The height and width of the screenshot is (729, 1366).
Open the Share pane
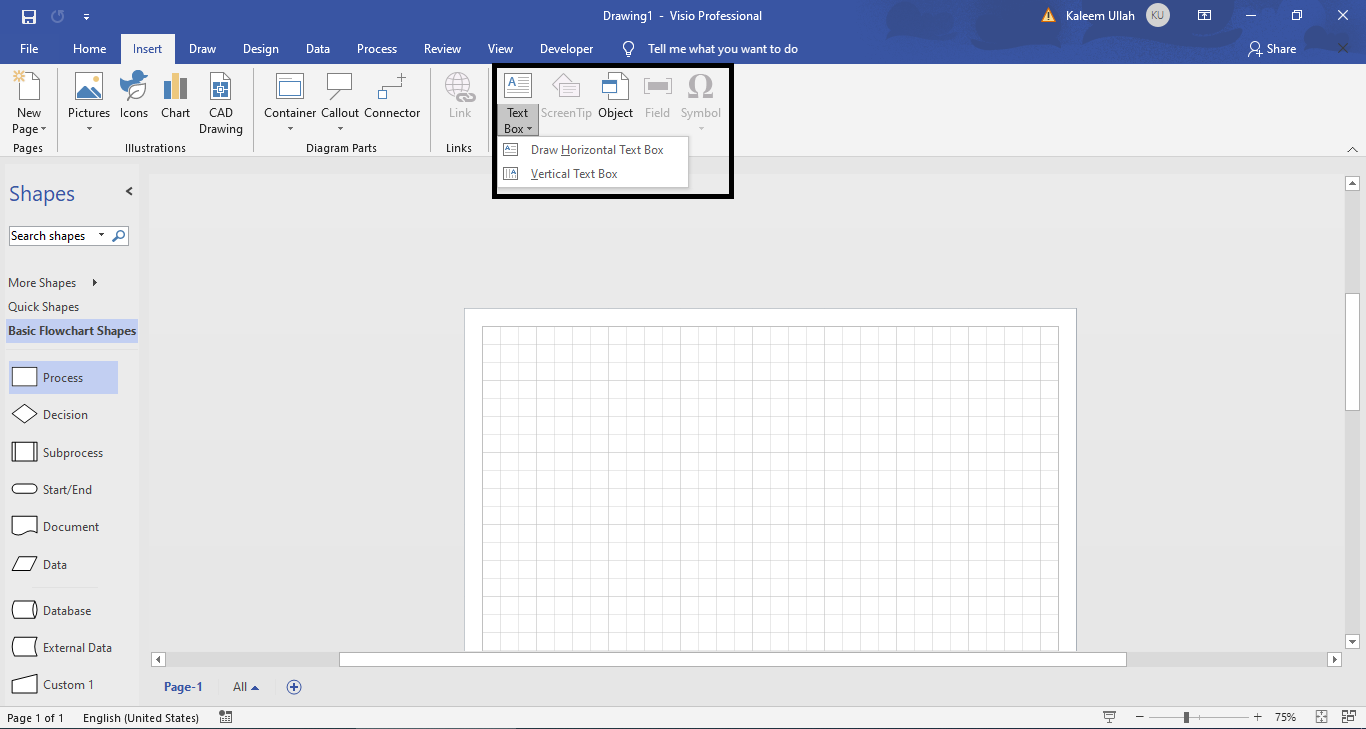click(x=1271, y=48)
